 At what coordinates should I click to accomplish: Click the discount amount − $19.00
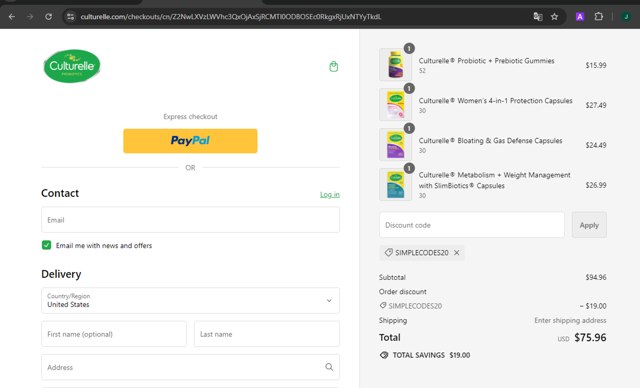593,306
